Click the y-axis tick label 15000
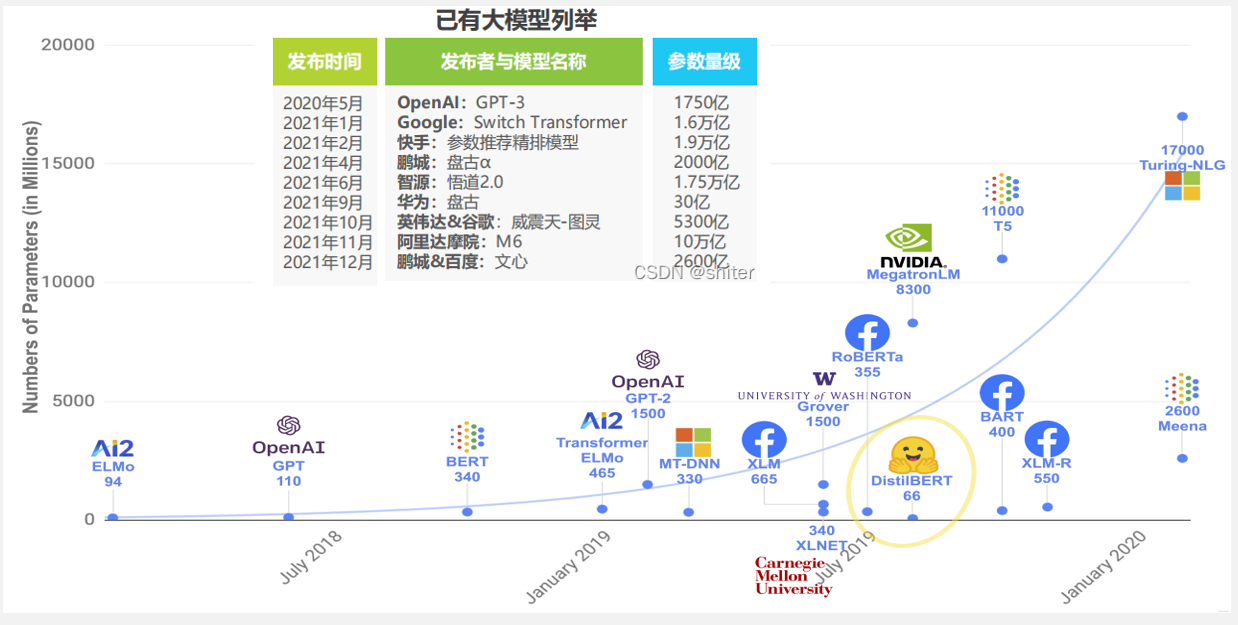Image resolution: width=1238 pixels, height=625 pixels. [68, 164]
